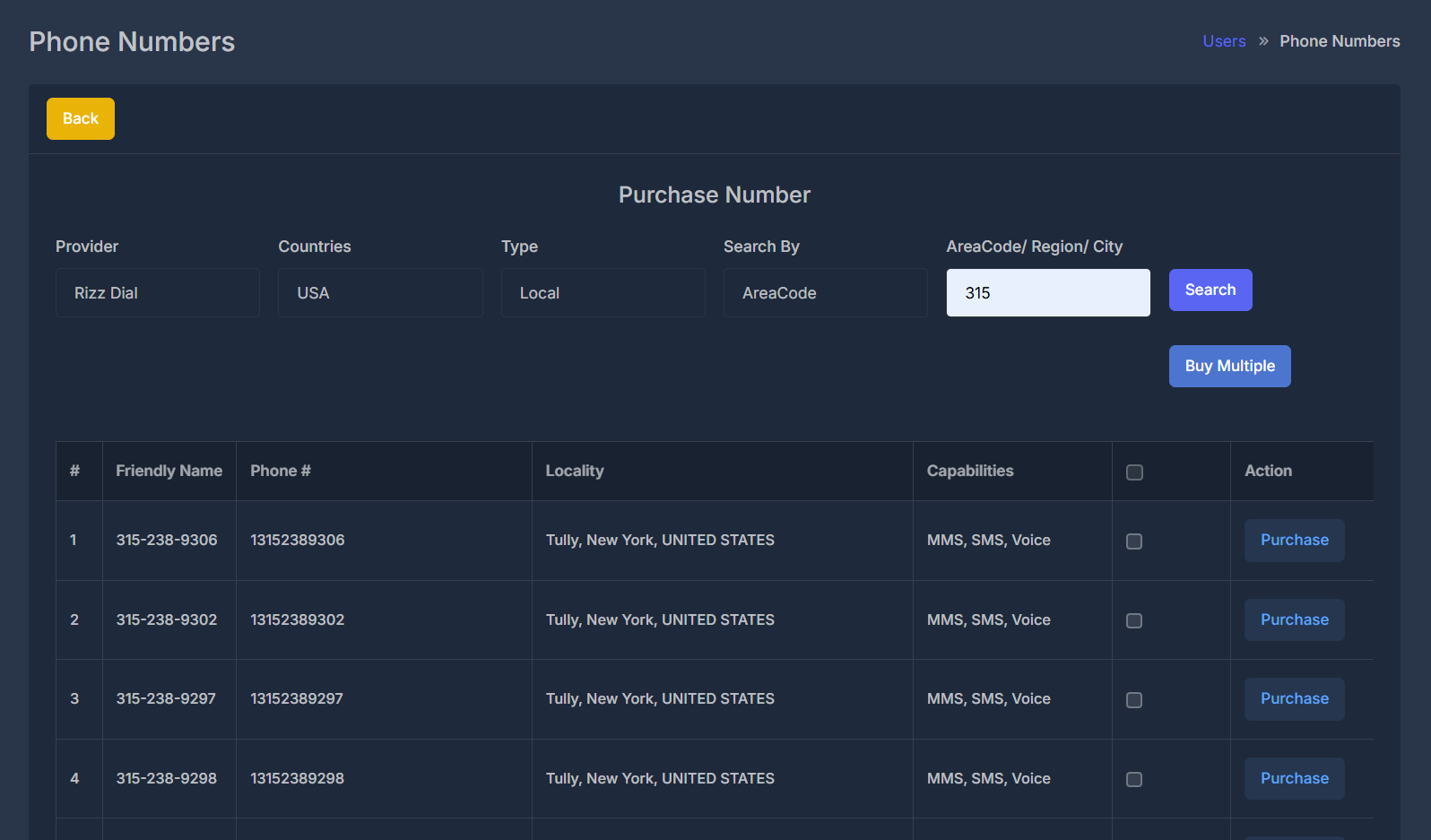Click the area code input field containing 315
Image resolution: width=1431 pixels, height=840 pixels.
tap(1048, 293)
